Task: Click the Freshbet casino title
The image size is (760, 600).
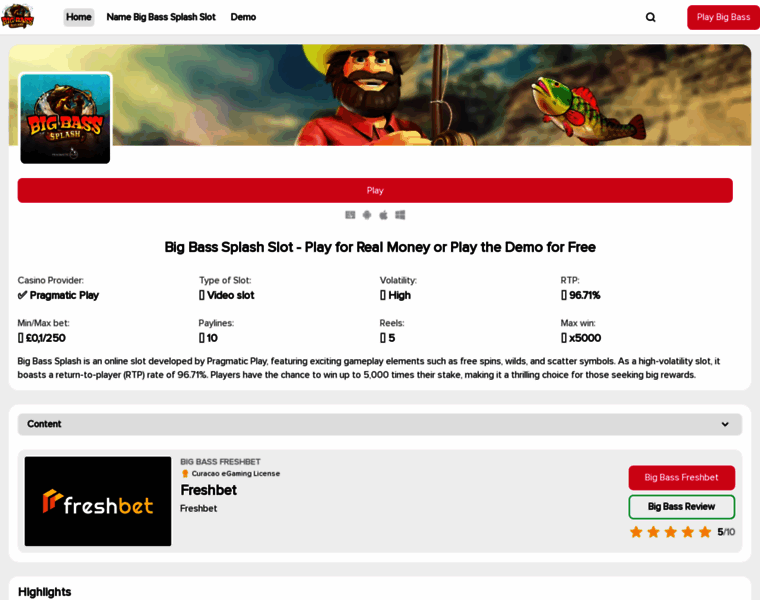Action: coord(208,490)
